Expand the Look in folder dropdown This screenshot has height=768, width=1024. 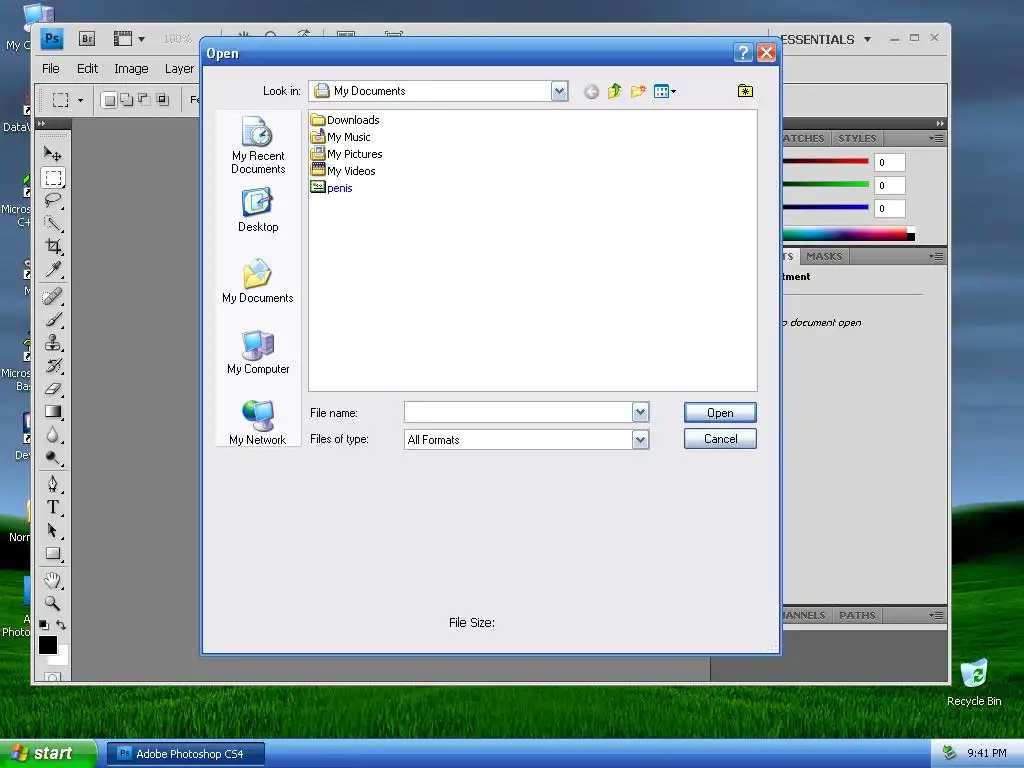coord(560,91)
